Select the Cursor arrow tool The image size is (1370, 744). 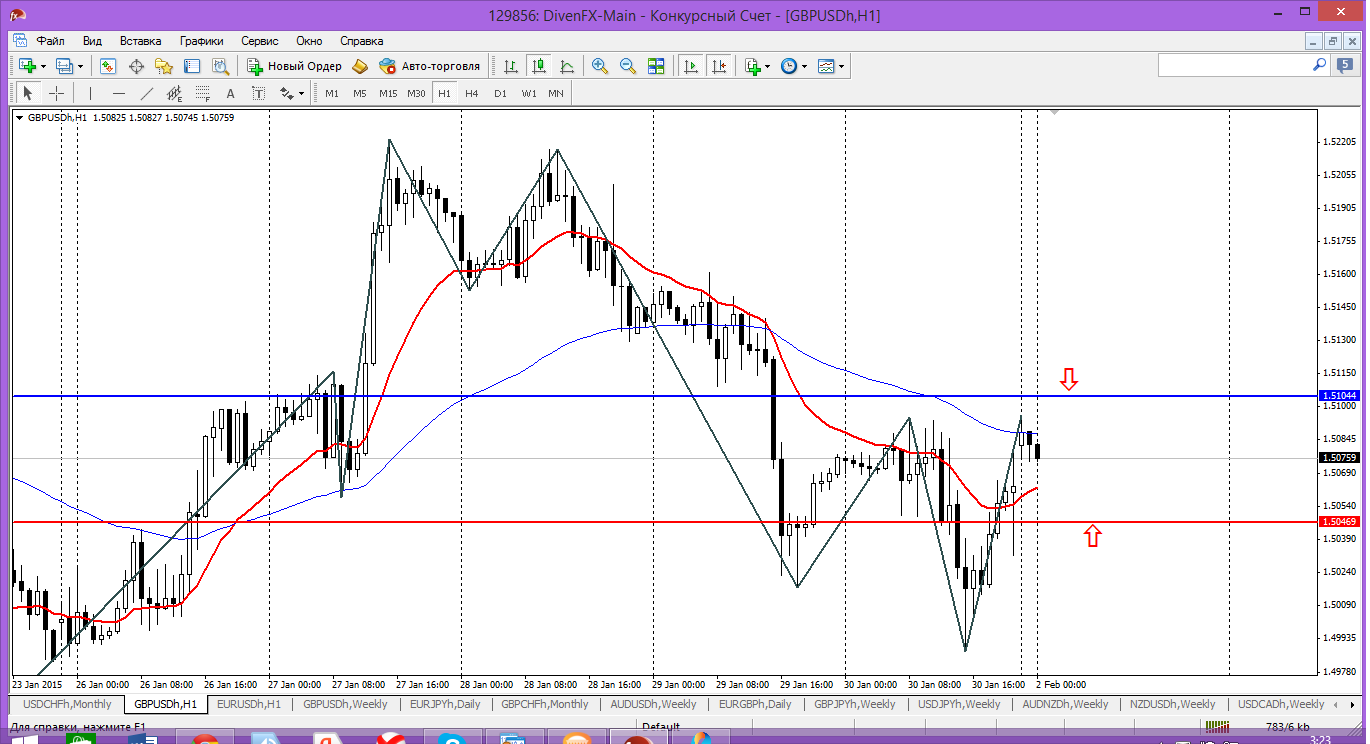[28, 93]
